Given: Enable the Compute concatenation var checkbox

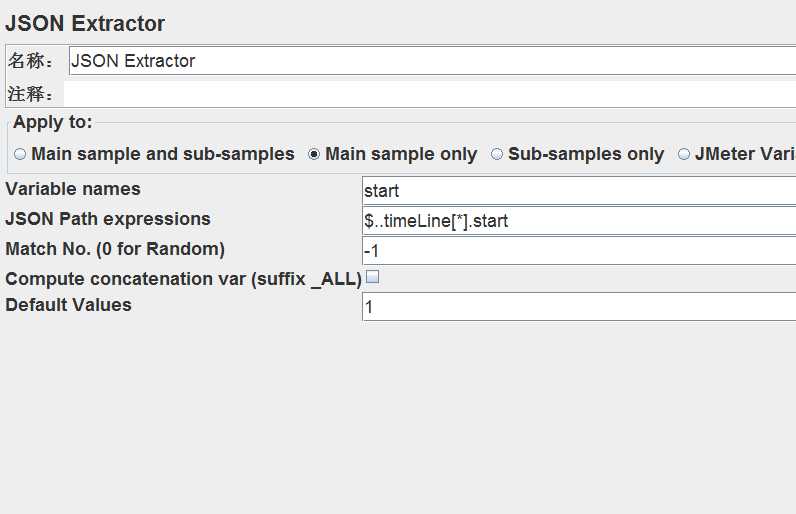Looking at the screenshot, I should 373,277.
